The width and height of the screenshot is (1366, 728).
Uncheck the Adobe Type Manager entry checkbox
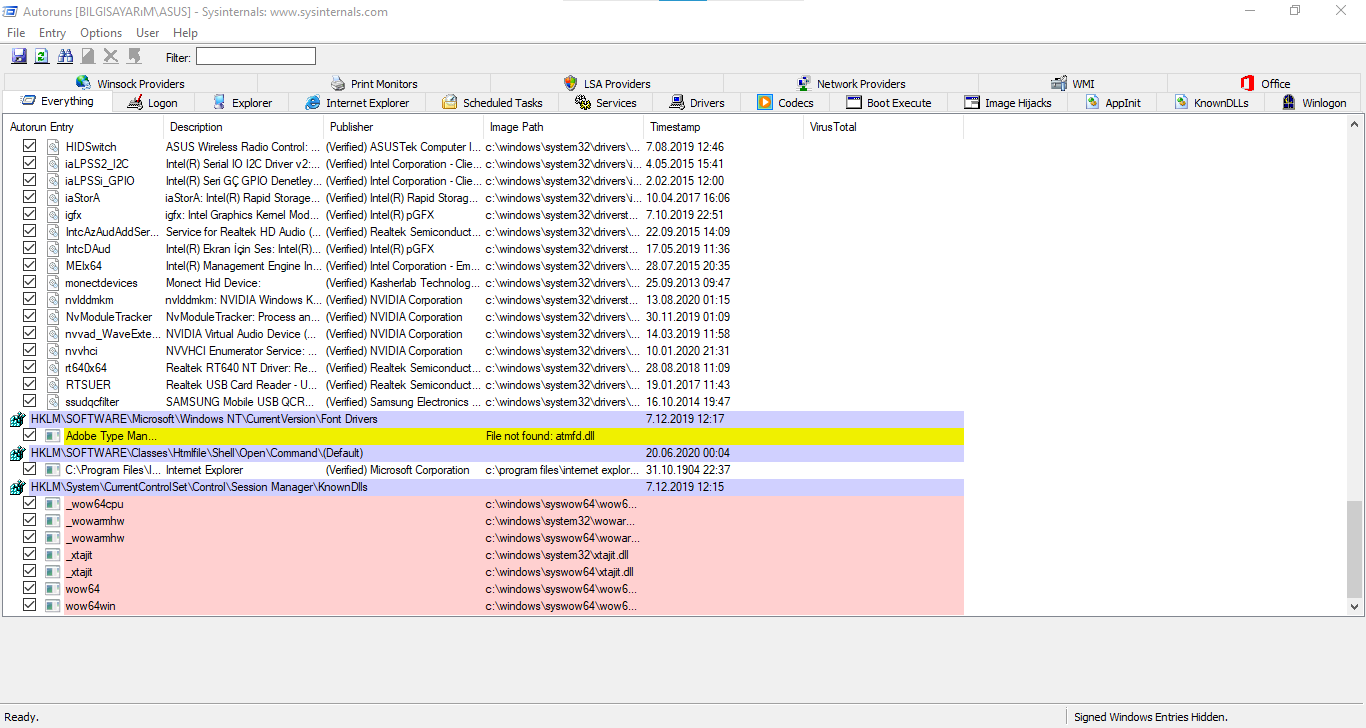(30, 436)
